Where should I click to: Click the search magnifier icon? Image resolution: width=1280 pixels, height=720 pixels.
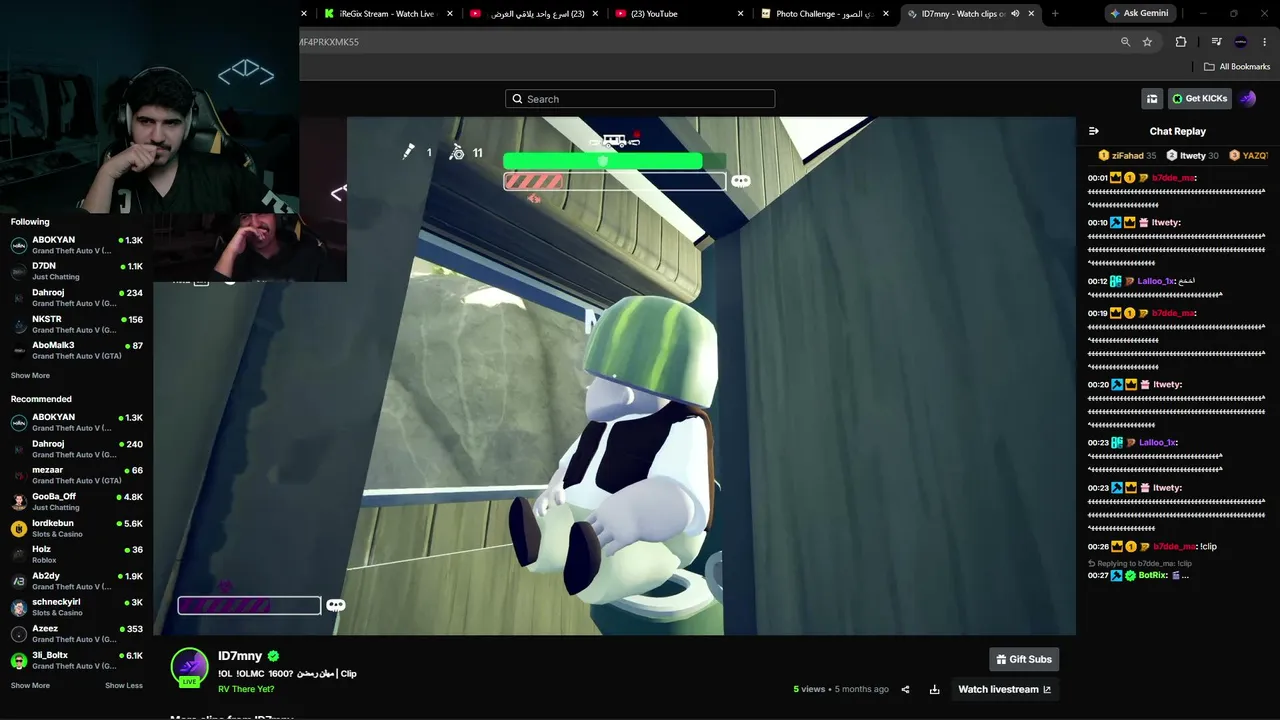point(517,99)
